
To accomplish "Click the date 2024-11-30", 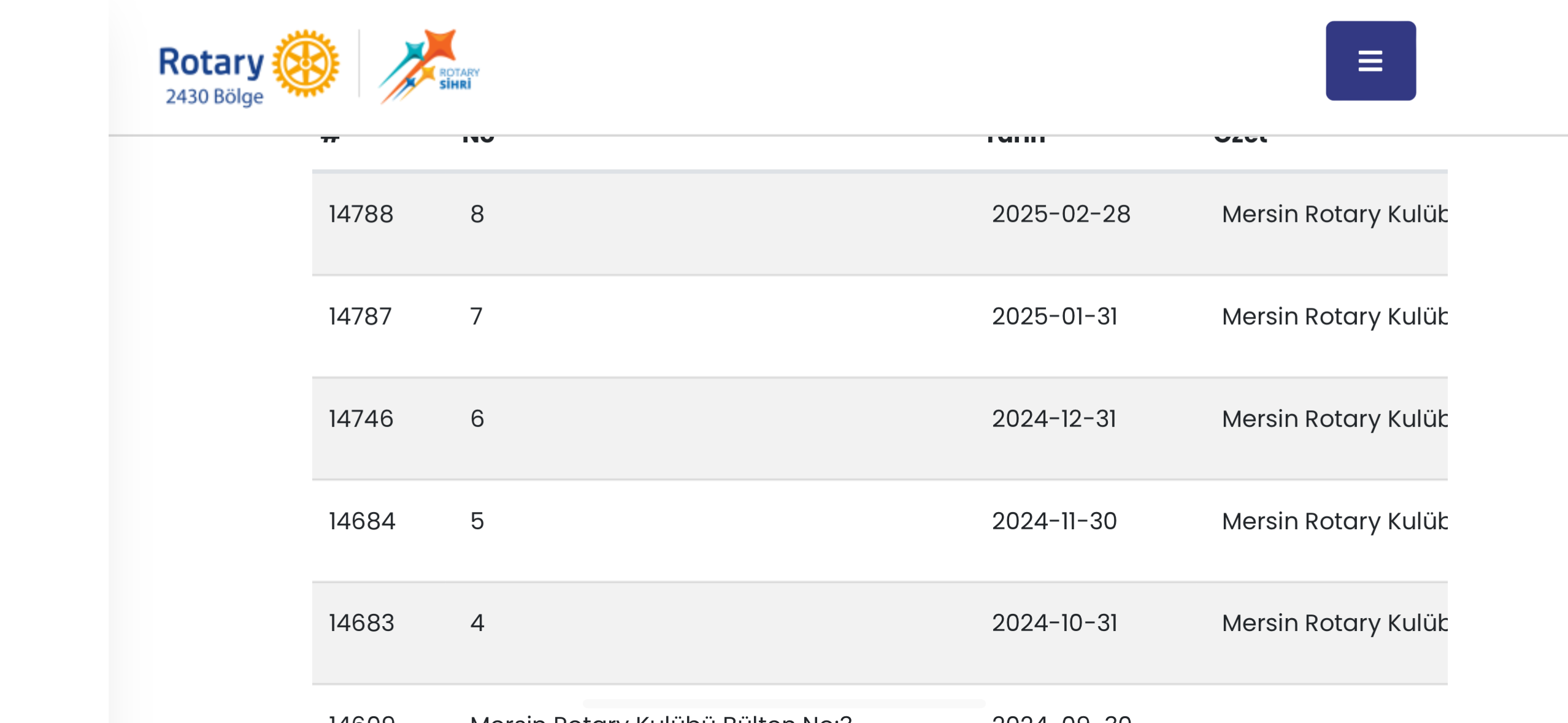I will tap(1055, 521).
